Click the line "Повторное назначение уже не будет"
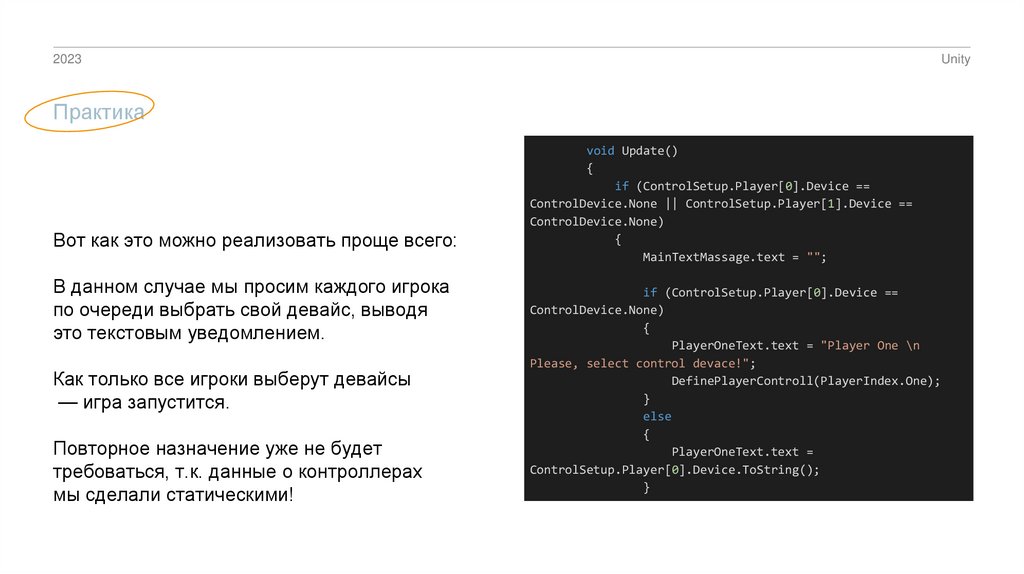The width and height of the screenshot is (1024, 574). point(218,449)
